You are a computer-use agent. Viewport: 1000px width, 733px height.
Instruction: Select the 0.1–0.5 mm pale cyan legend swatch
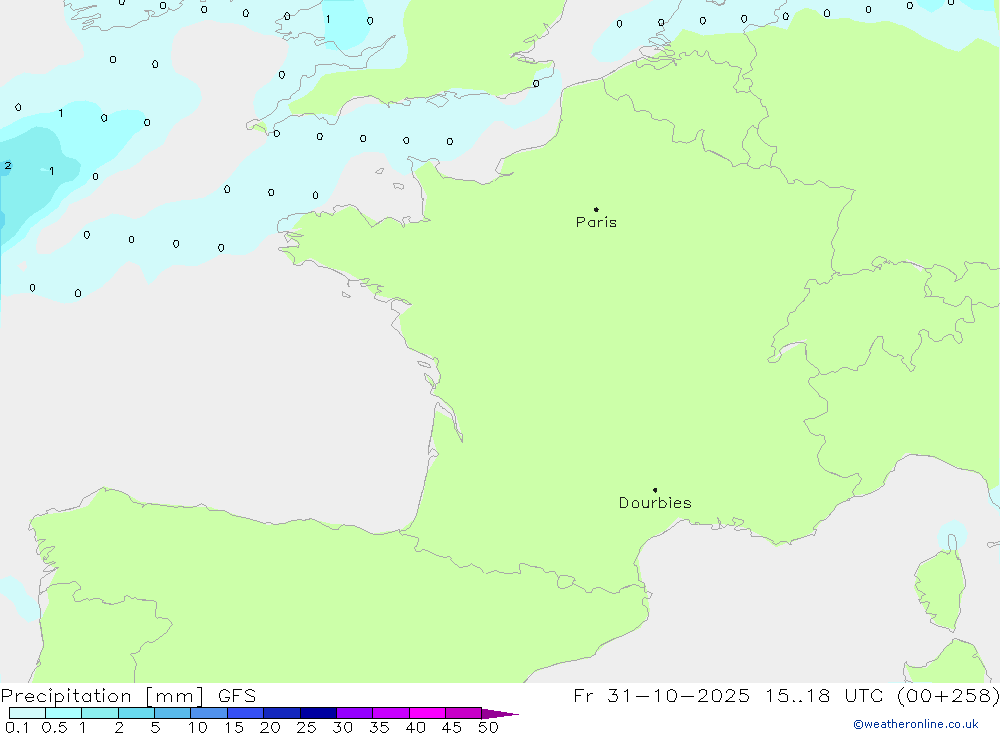pos(27,713)
